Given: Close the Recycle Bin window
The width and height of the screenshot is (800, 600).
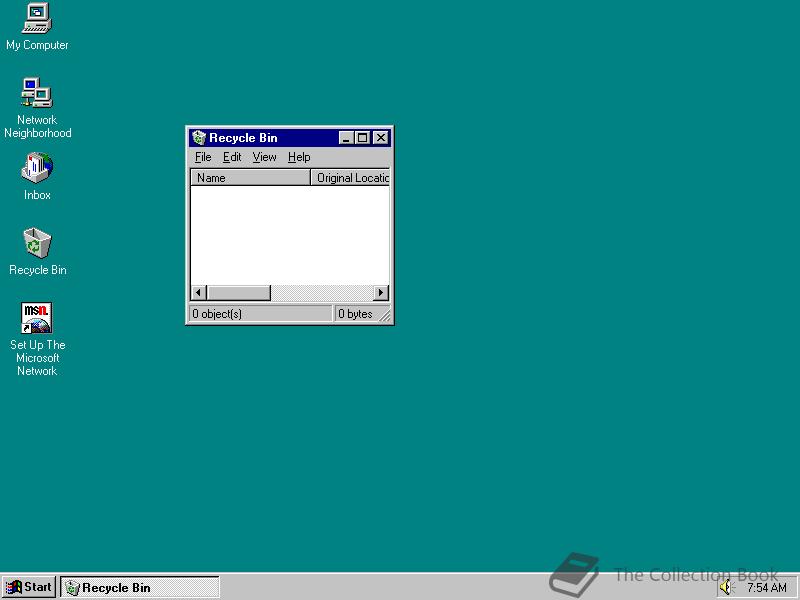Looking at the screenshot, I should (x=381, y=138).
